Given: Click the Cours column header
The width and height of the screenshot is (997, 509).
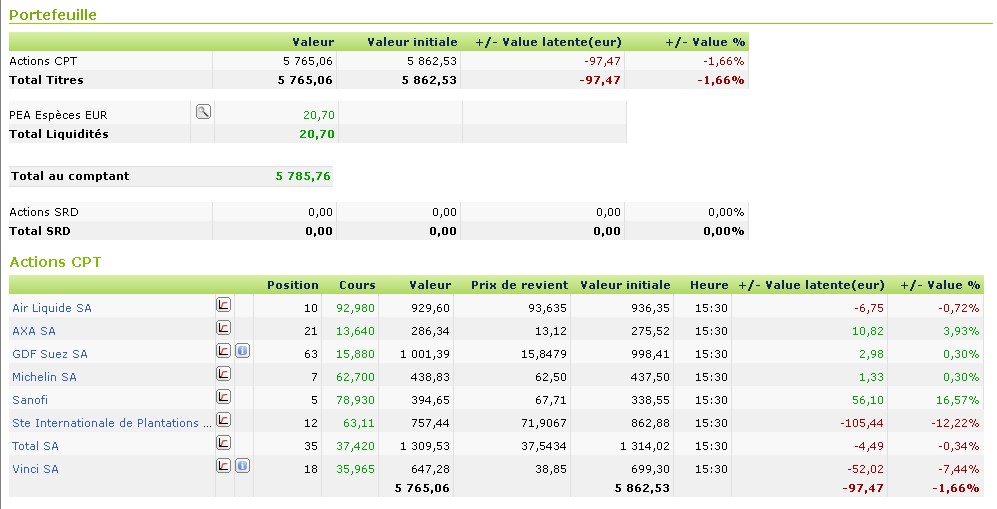Looking at the screenshot, I should tap(357, 285).
